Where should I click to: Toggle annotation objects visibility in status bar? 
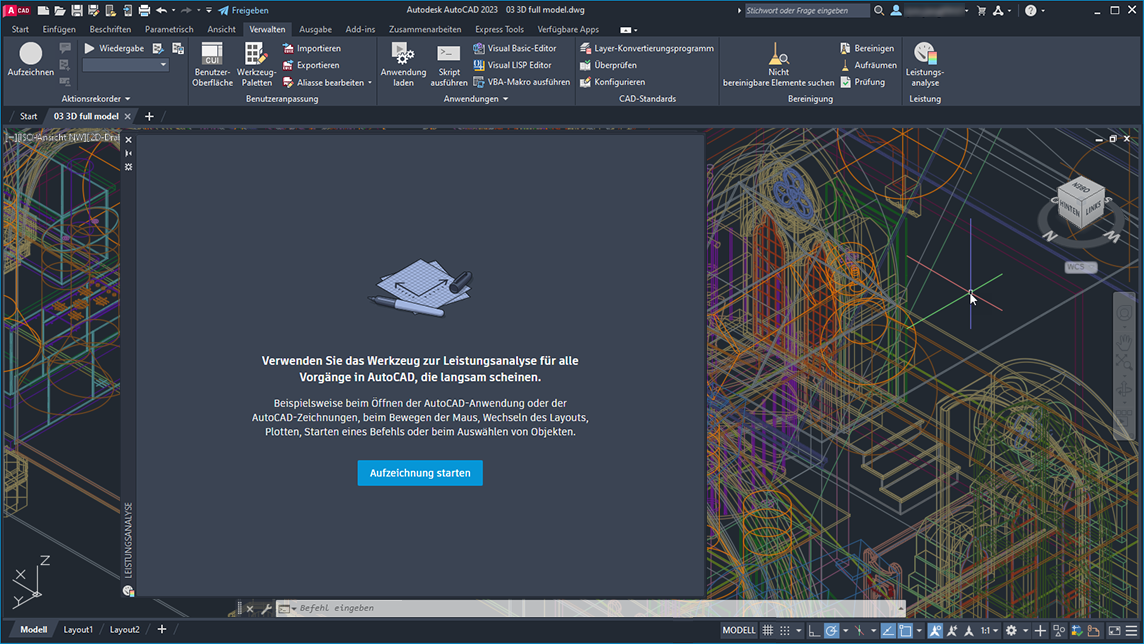(935, 630)
